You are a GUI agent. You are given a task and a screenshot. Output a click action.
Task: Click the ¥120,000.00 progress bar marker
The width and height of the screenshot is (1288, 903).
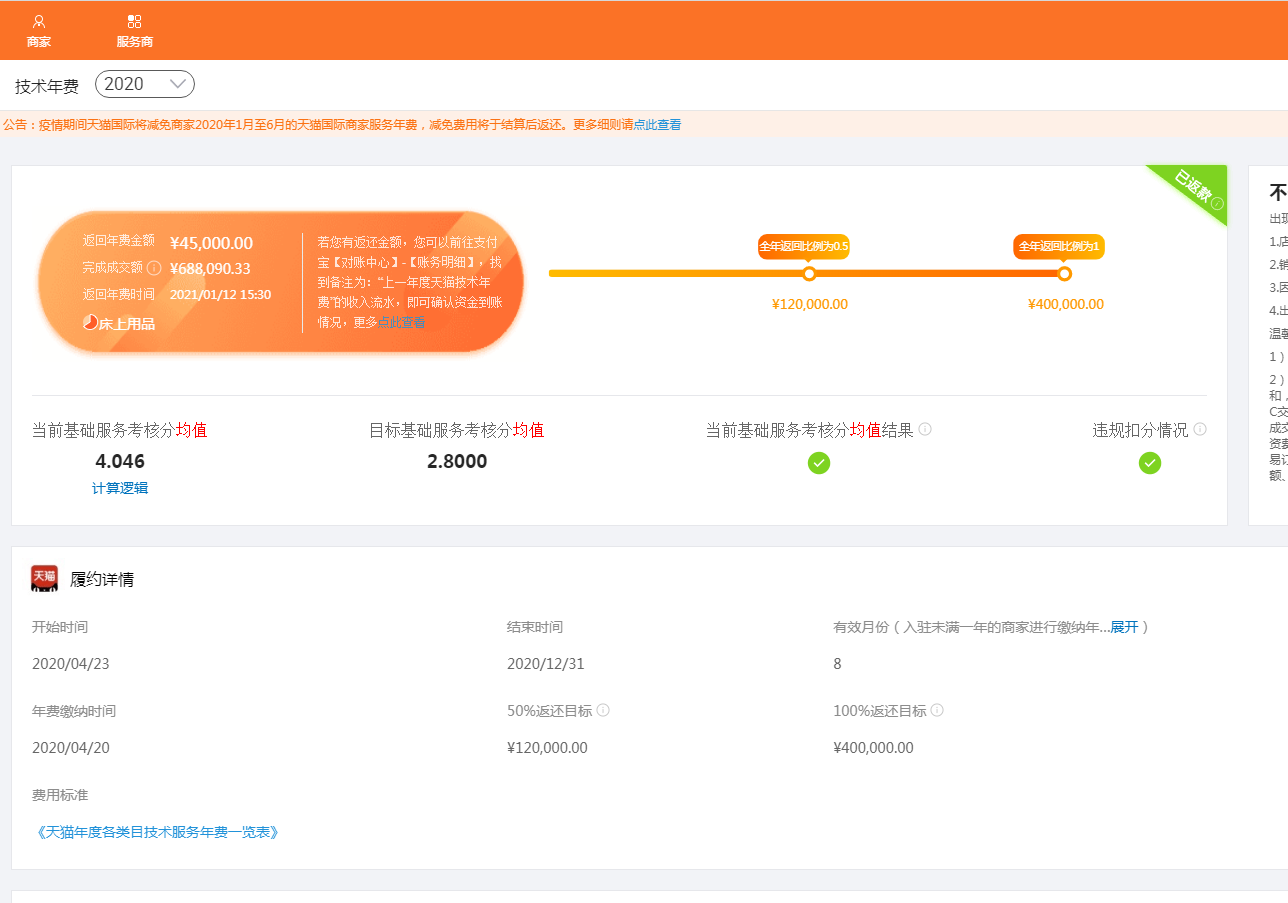(x=809, y=274)
